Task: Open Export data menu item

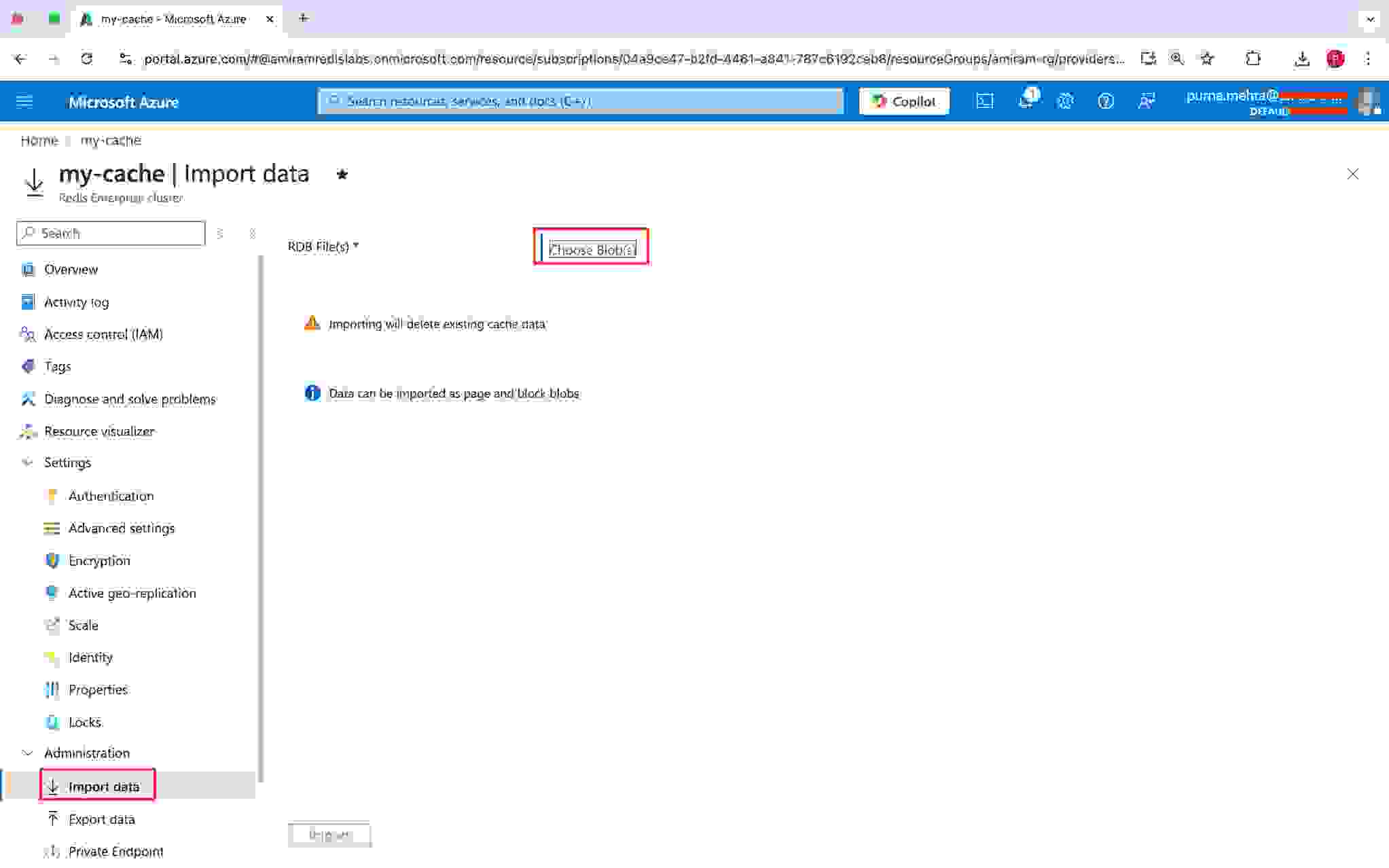Action: 101,819
